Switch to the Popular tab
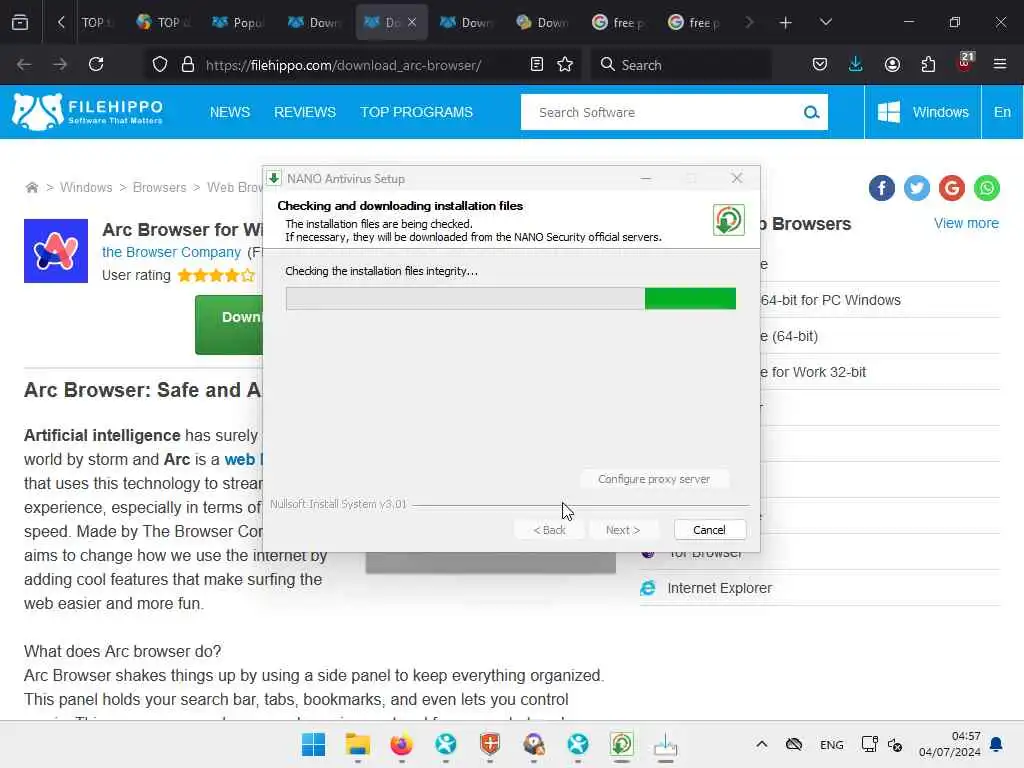 (x=238, y=22)
